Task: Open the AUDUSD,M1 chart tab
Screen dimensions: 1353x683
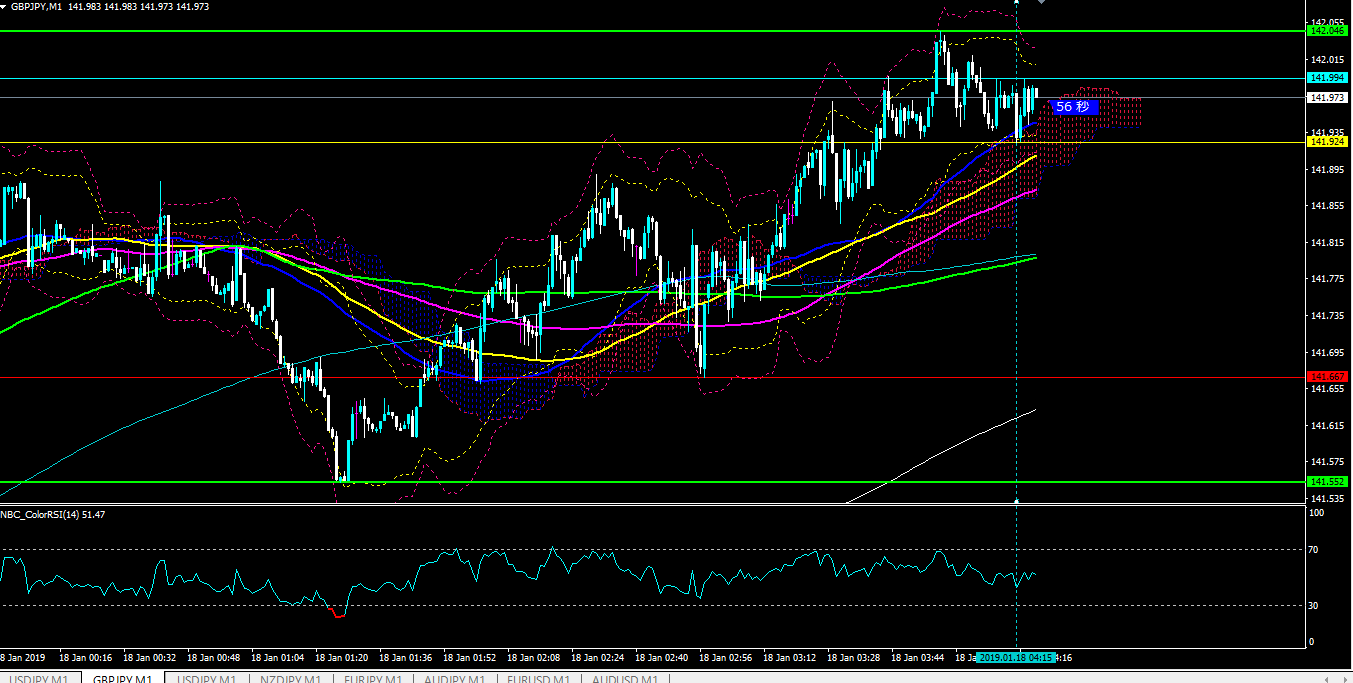Action: (625, 678)
